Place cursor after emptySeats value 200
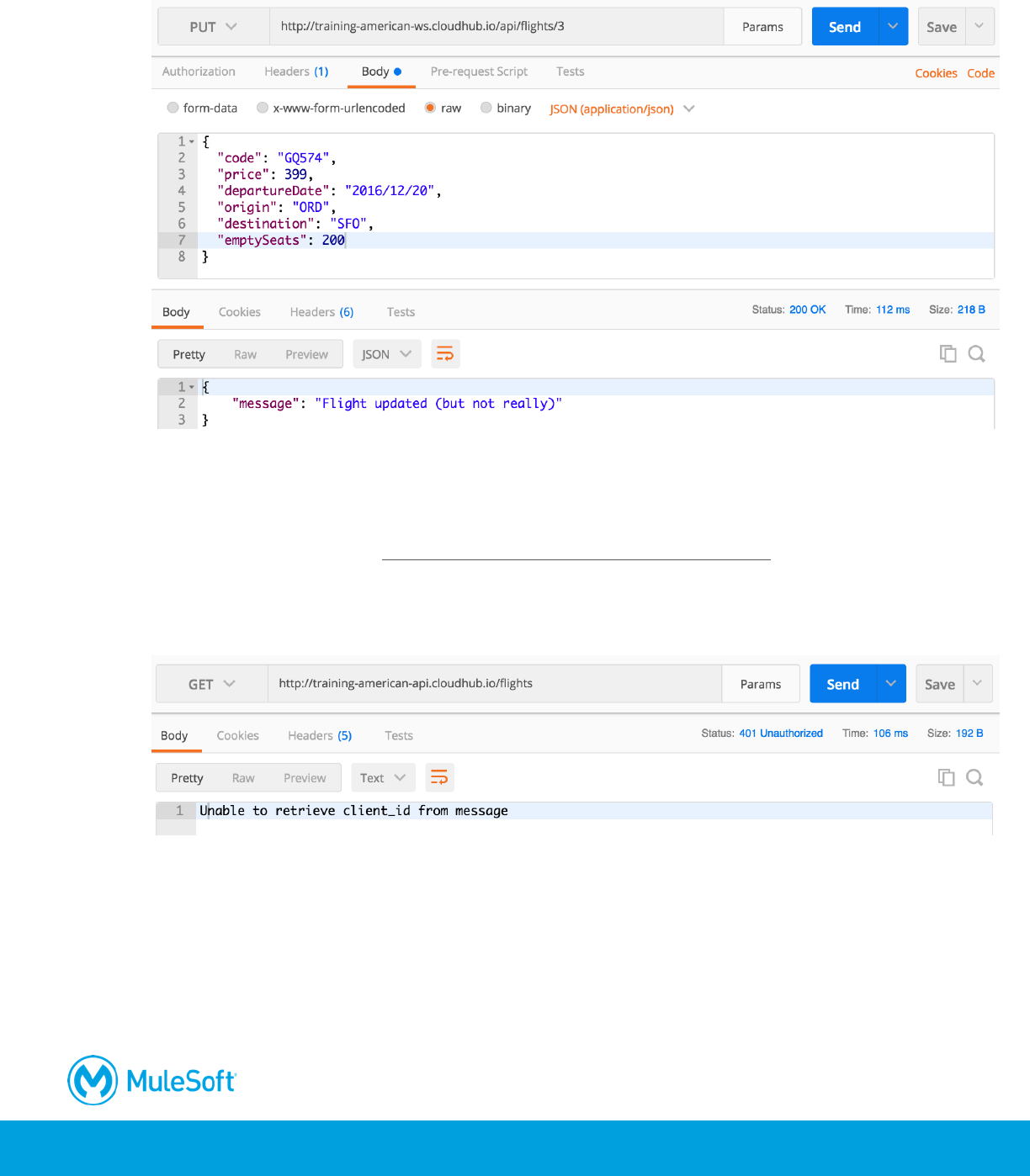Image resolution: width=1030 pixels, height=1176 pixels. pyautogui.click(x=346, y=240)
